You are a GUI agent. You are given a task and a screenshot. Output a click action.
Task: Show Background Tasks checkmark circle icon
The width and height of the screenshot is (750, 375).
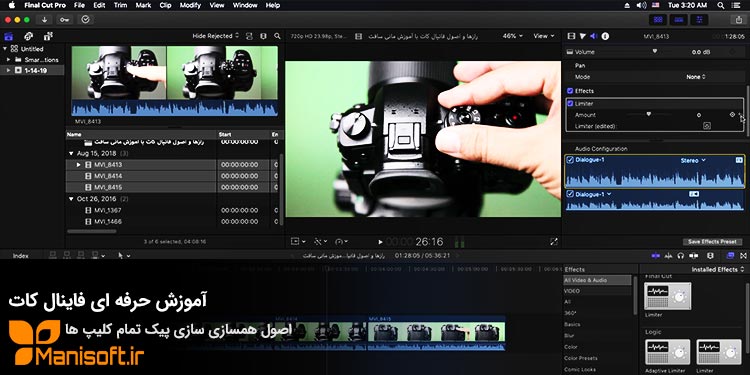(86, 20)
